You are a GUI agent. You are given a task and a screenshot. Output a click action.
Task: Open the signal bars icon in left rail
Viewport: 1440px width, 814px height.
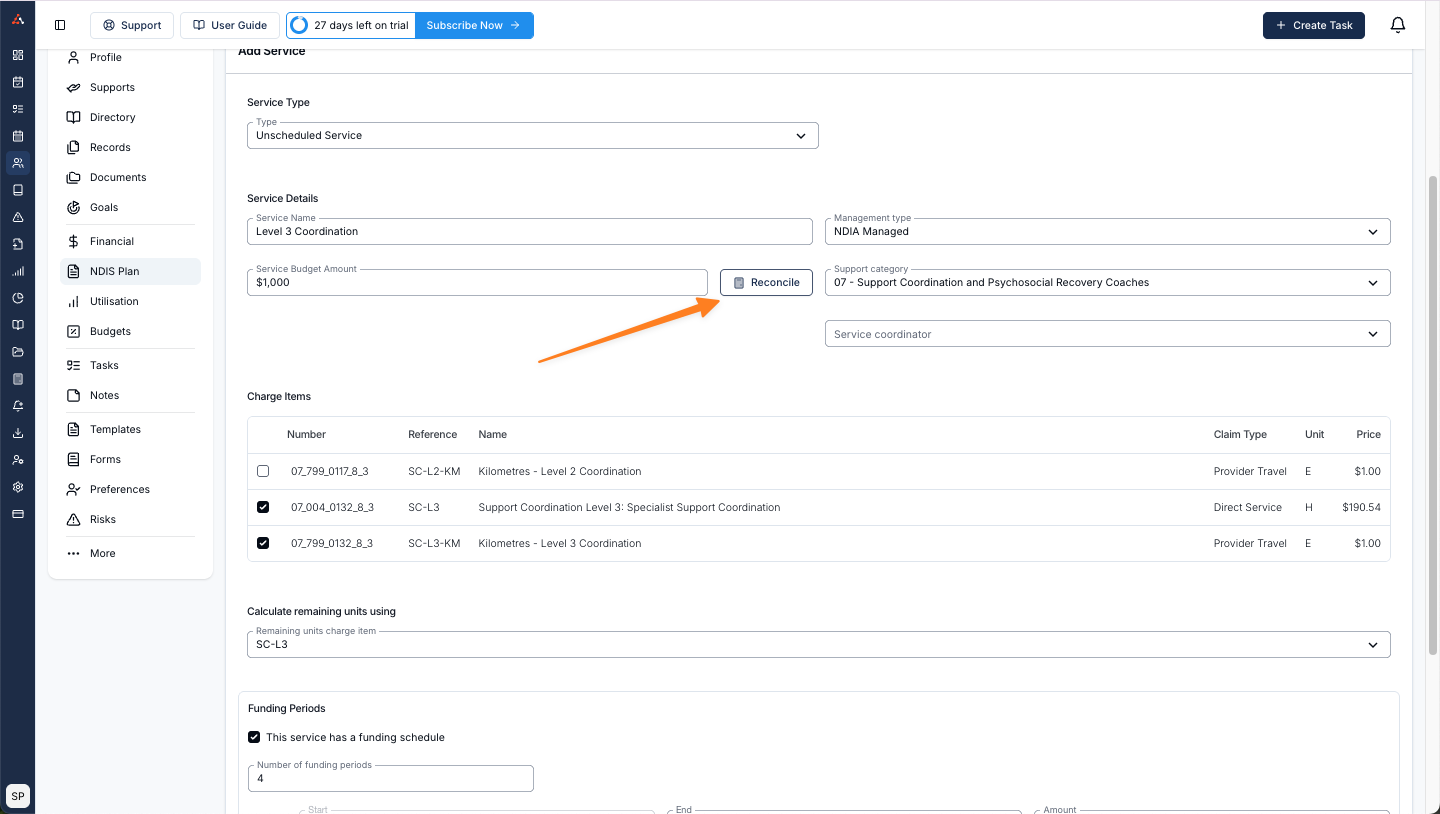(x=17, y=271)
